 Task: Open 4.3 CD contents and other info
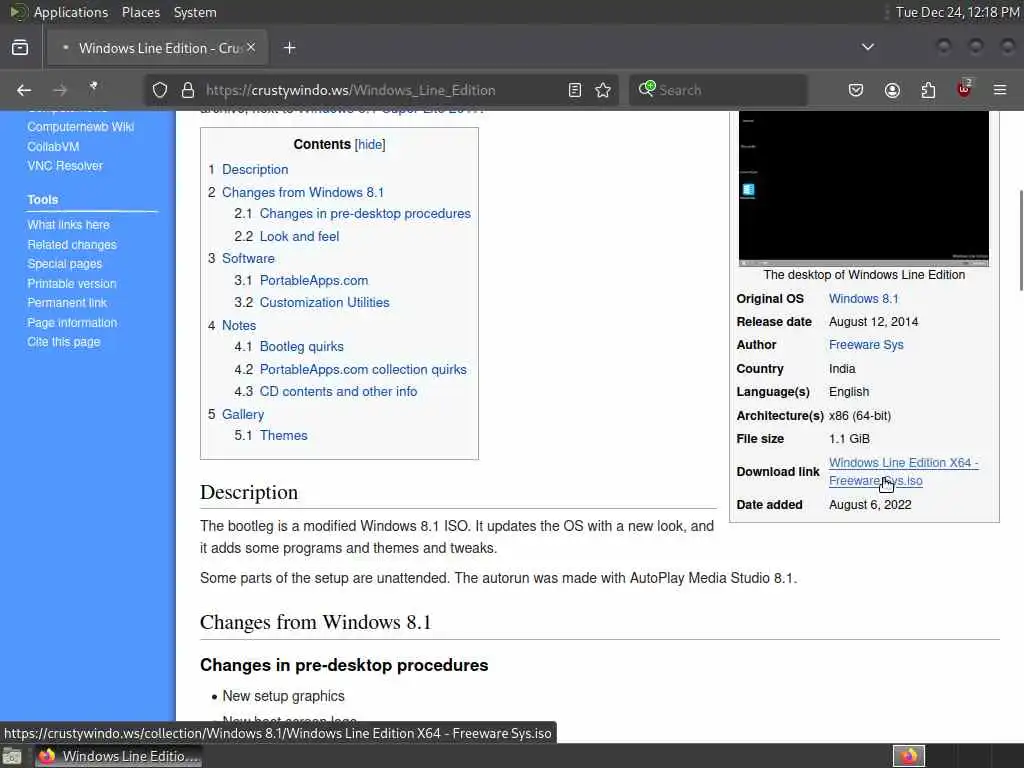click(x=338, y=392)
